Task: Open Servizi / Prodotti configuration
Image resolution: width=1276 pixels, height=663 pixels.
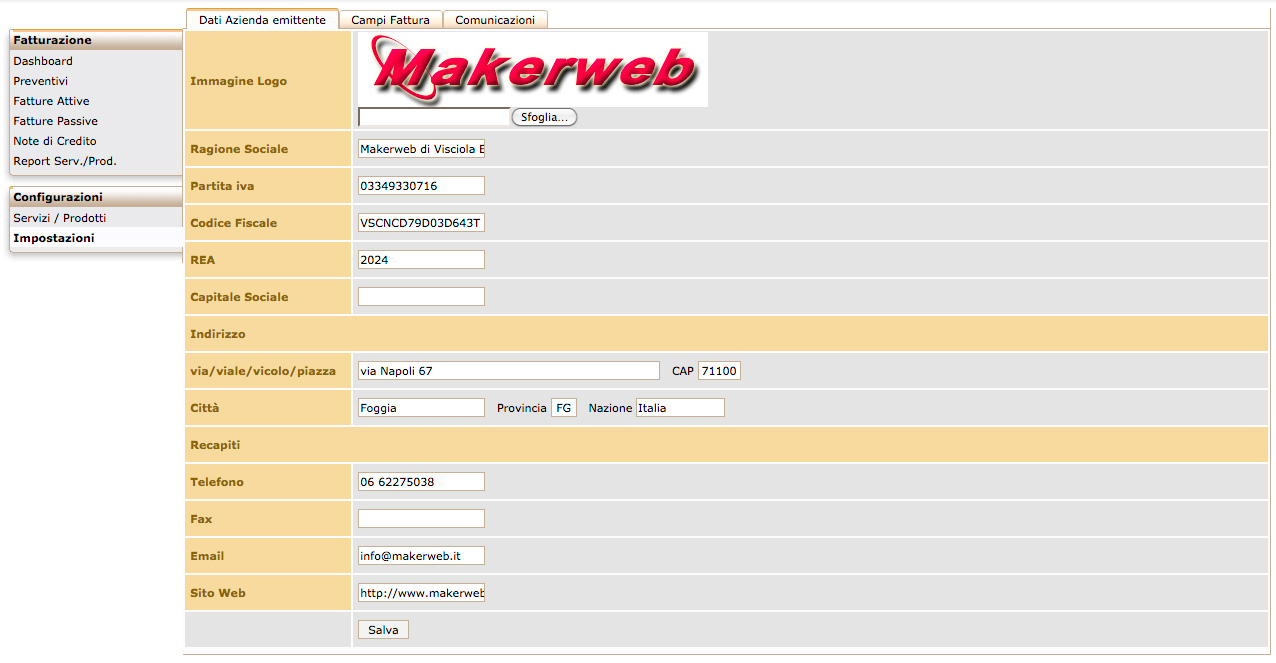Action: (59, 218)
